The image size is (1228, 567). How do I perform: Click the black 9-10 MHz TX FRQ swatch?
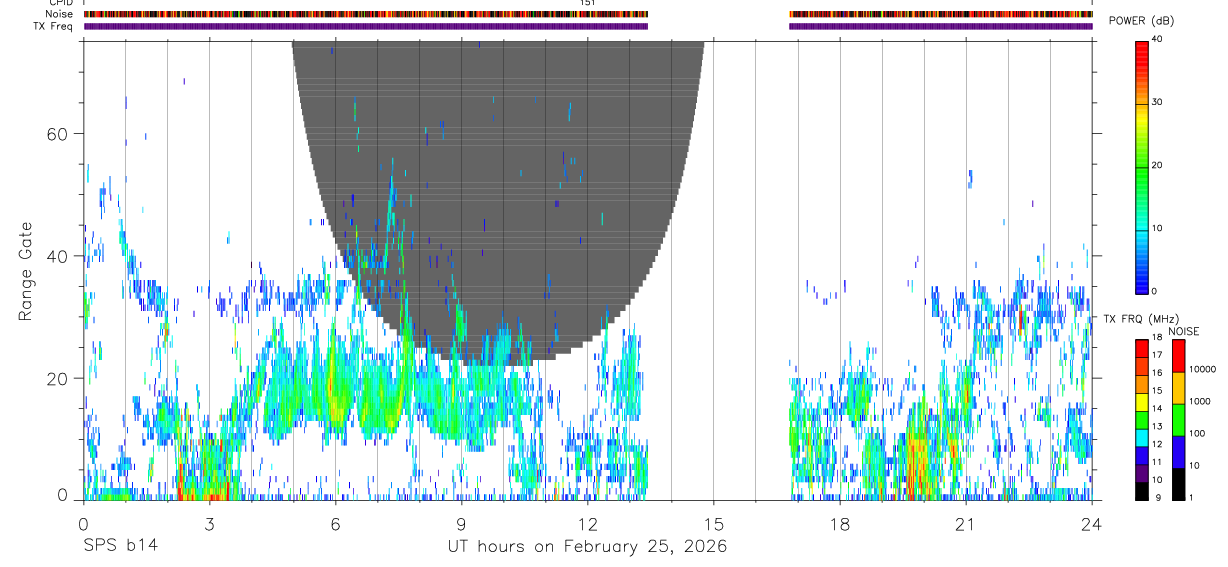(x=1141, y=492)
